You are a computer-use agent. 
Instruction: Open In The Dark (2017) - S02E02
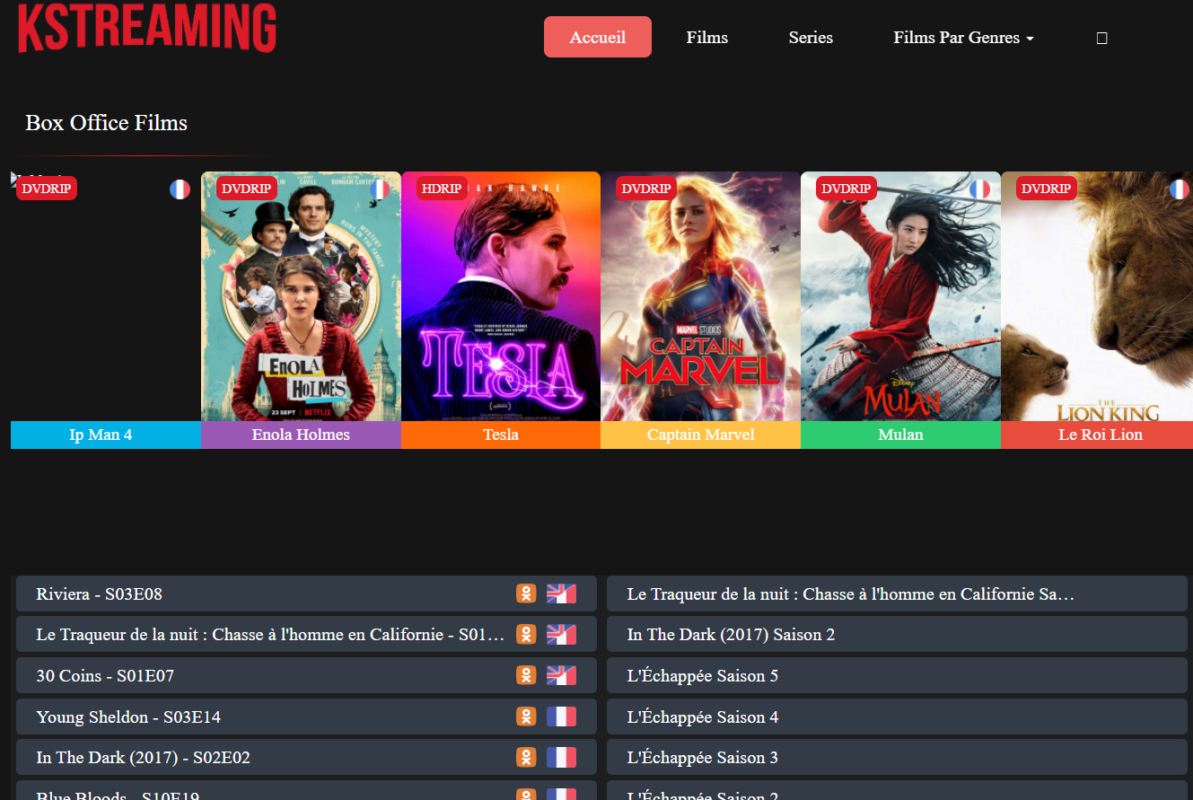coord(306,757)
